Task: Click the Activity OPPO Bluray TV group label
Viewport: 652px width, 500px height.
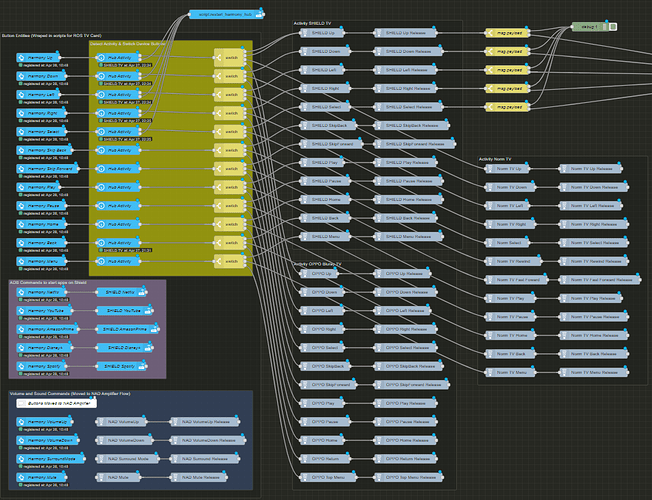Action: [318, 264]
